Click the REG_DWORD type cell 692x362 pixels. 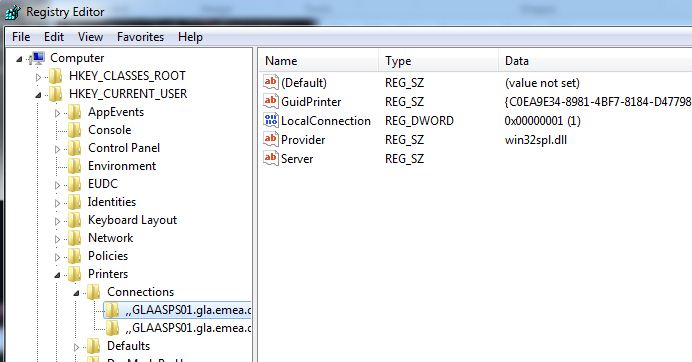tap(419, 121)
